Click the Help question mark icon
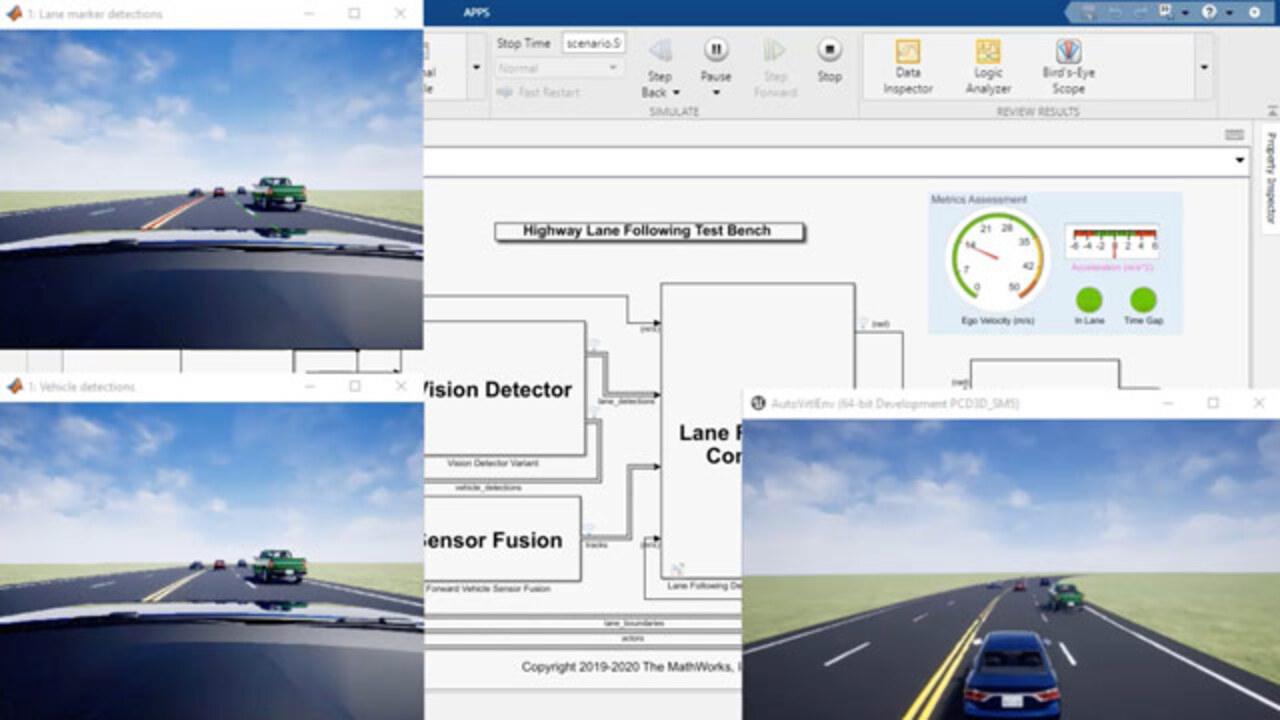 click(x=1208, y=12)
